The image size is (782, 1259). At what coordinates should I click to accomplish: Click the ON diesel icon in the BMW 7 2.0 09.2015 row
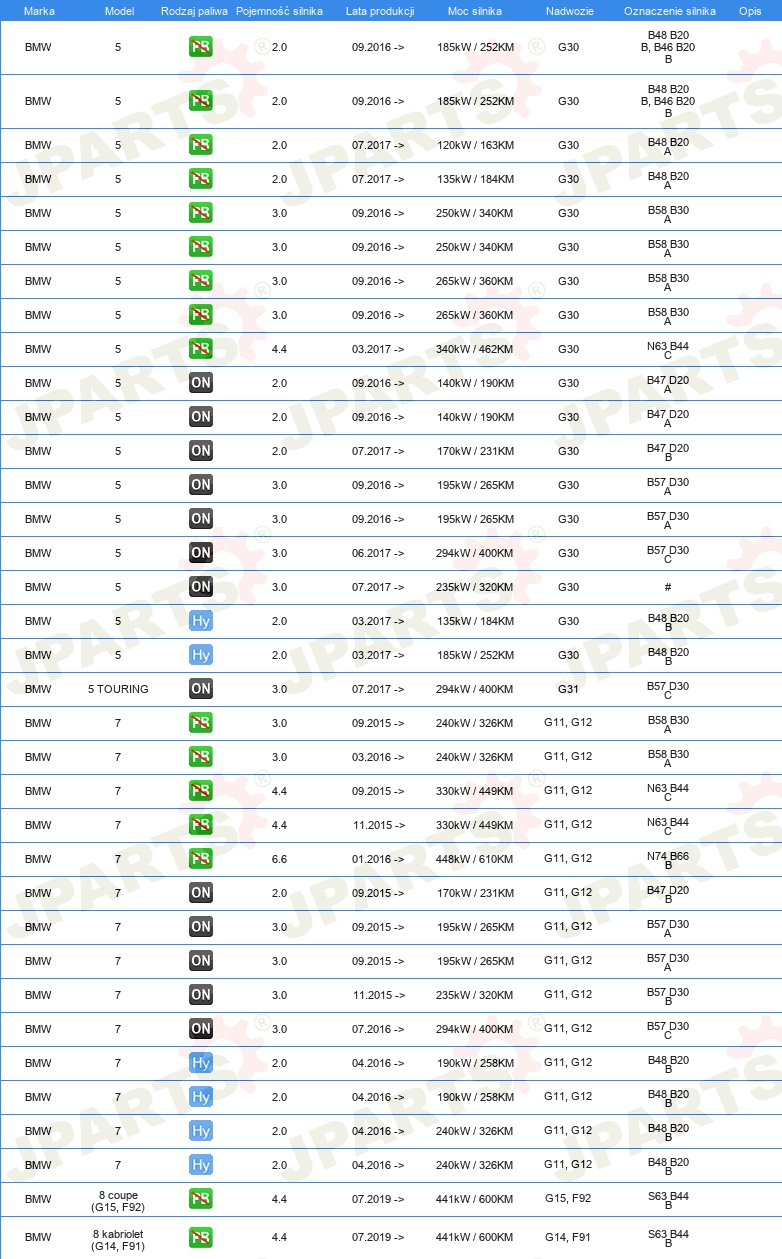tap(201, 893)
